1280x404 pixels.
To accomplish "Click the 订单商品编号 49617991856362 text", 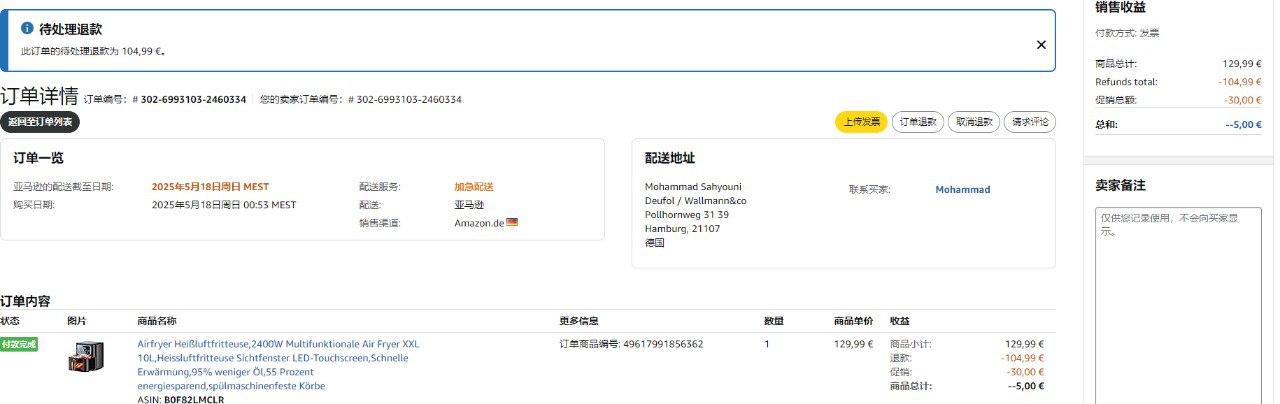I will pyautogui.click(x=631, y=344).
